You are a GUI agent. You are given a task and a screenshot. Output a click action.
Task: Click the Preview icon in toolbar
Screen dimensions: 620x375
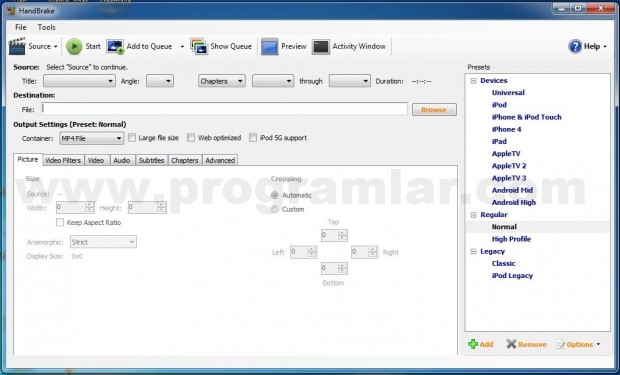point(269,46)
